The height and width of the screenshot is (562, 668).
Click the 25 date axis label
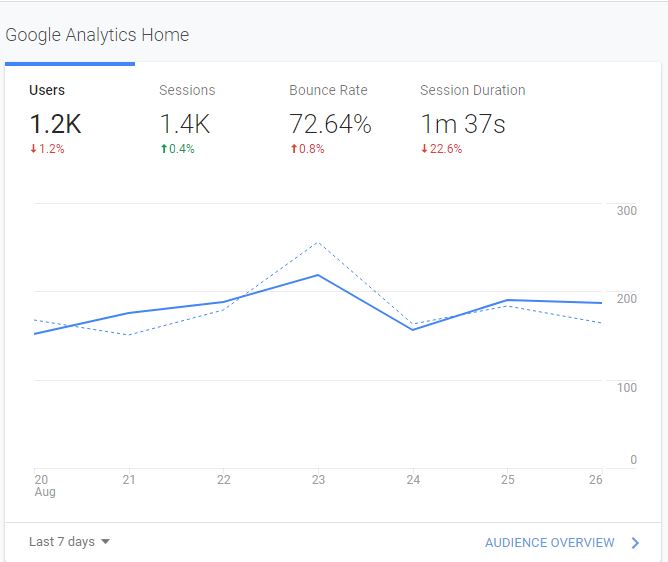coord(508,480)
